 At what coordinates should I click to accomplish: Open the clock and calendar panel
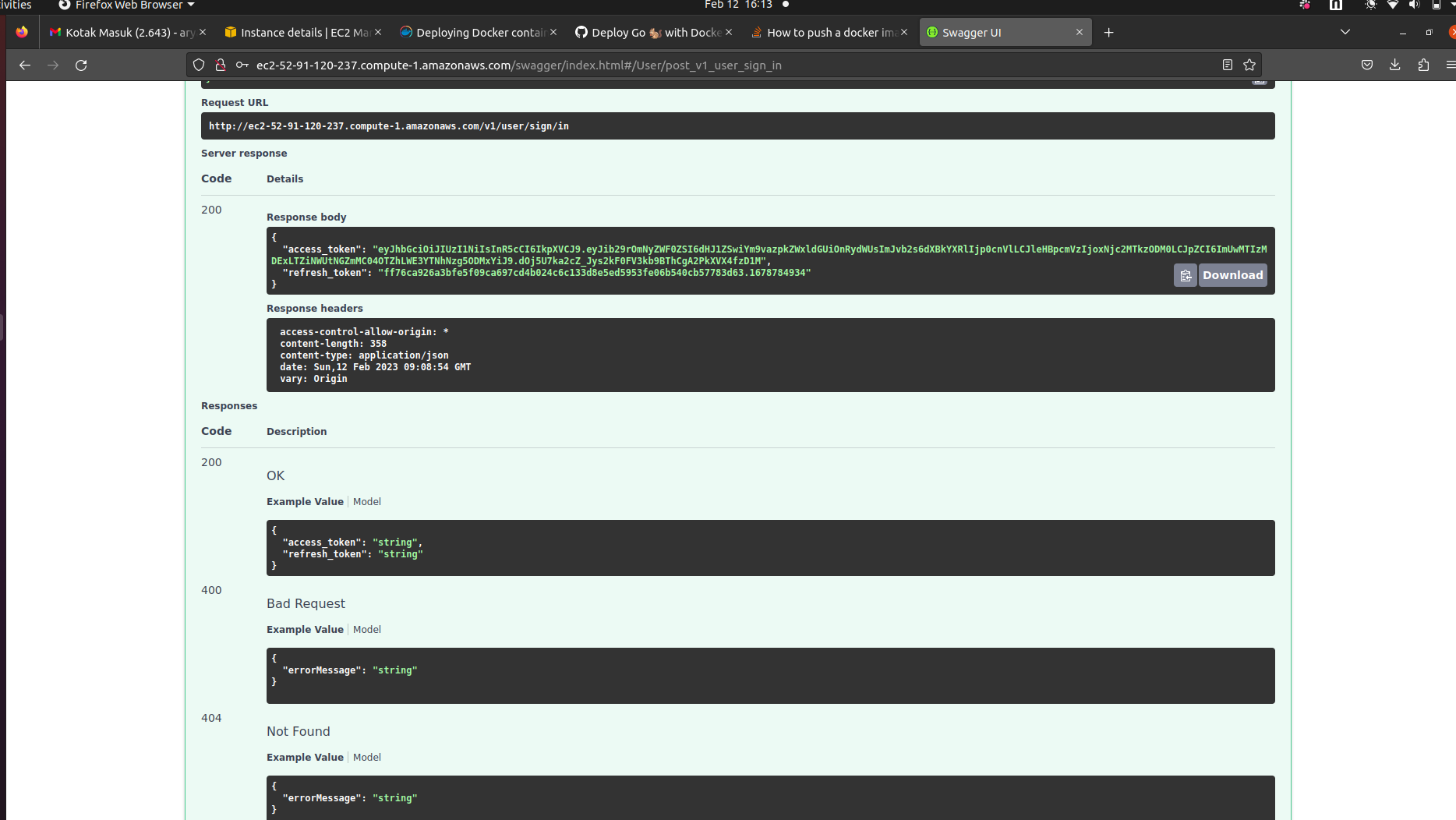click(738, 5)
